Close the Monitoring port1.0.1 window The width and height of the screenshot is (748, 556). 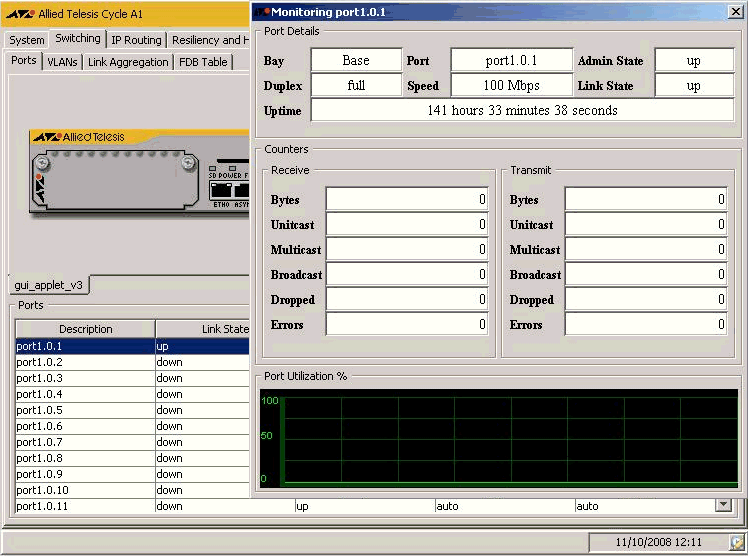(736, 12)
